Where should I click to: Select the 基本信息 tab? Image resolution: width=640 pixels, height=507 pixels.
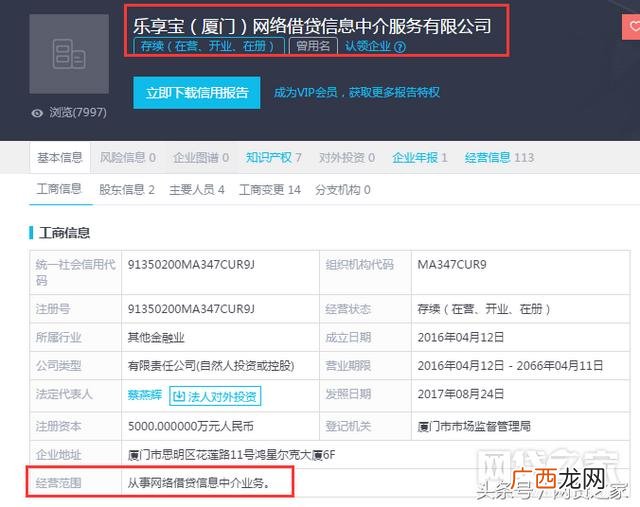click(x=60, y=158)
